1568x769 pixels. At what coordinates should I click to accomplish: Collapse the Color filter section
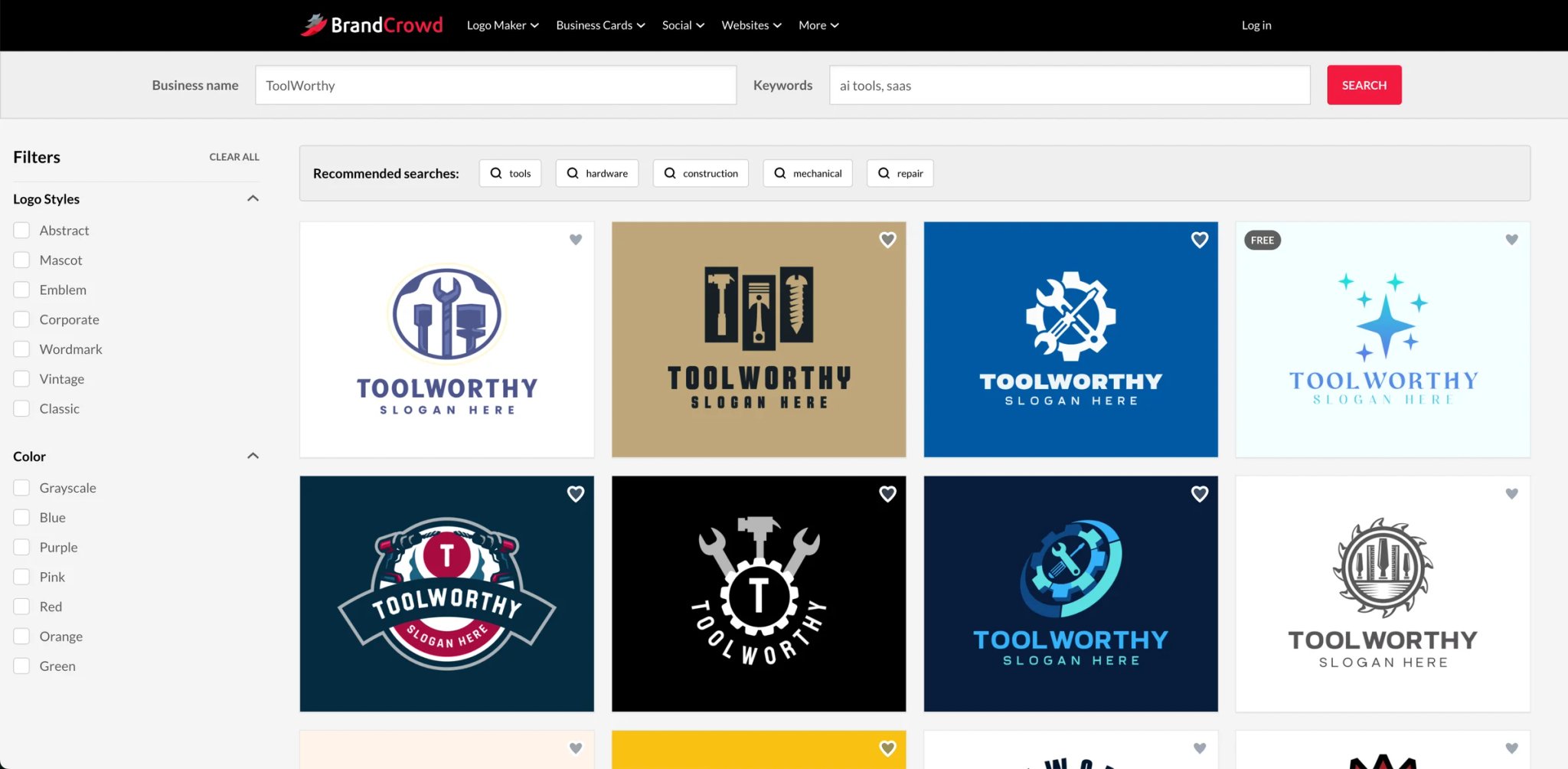[x=253, y=456]
